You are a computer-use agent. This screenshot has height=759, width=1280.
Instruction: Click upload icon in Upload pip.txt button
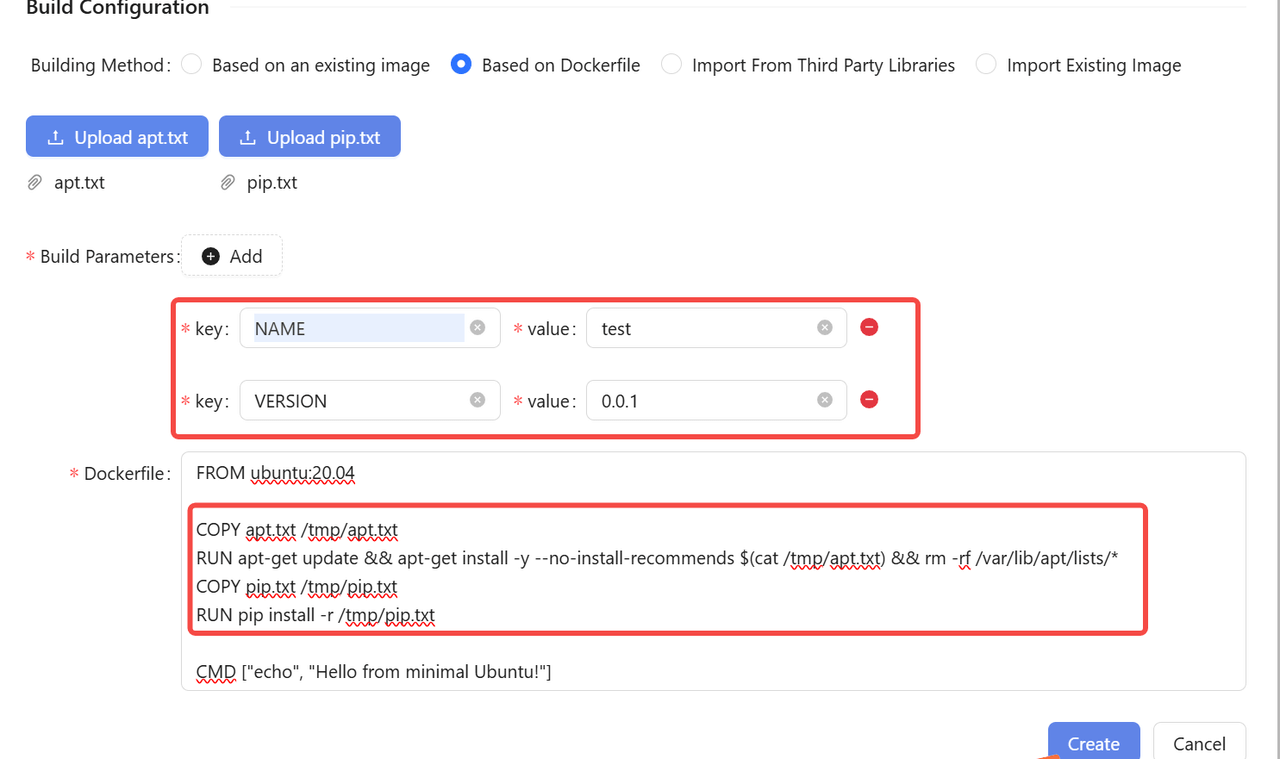[248, 137]
